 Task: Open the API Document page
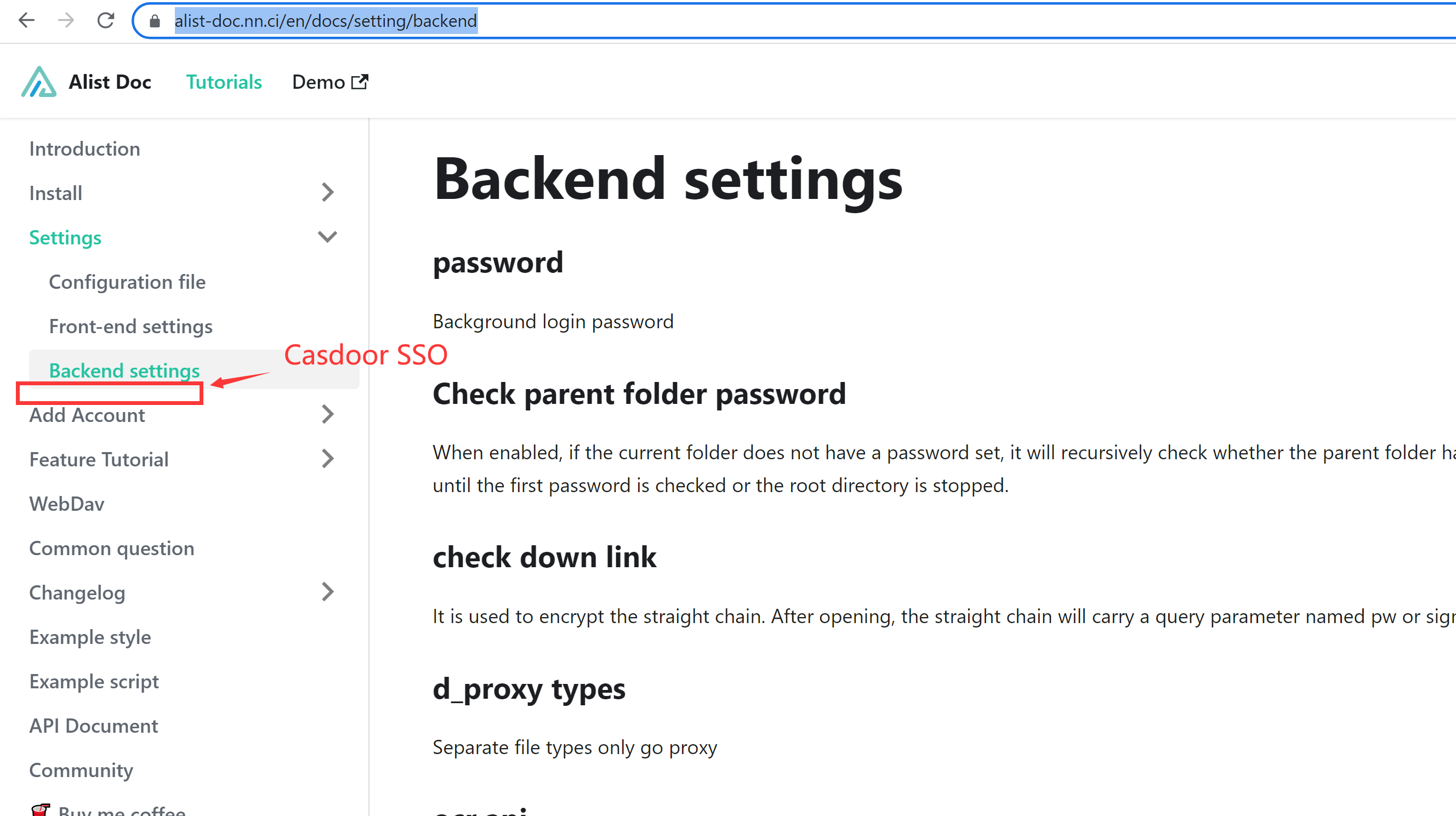(x=93, y=725)
